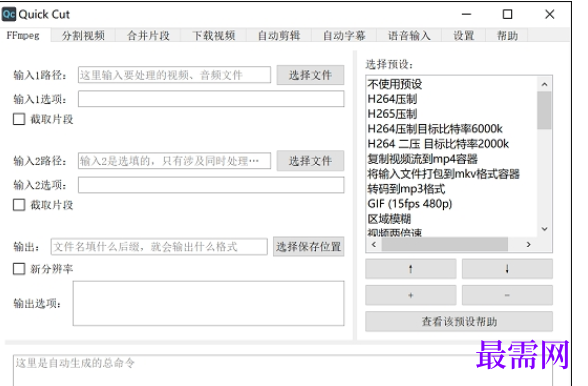Viewport: 588px width, 386px height.
Task: Click 选择文件 for 输入2路径
Action: [310, 161]
